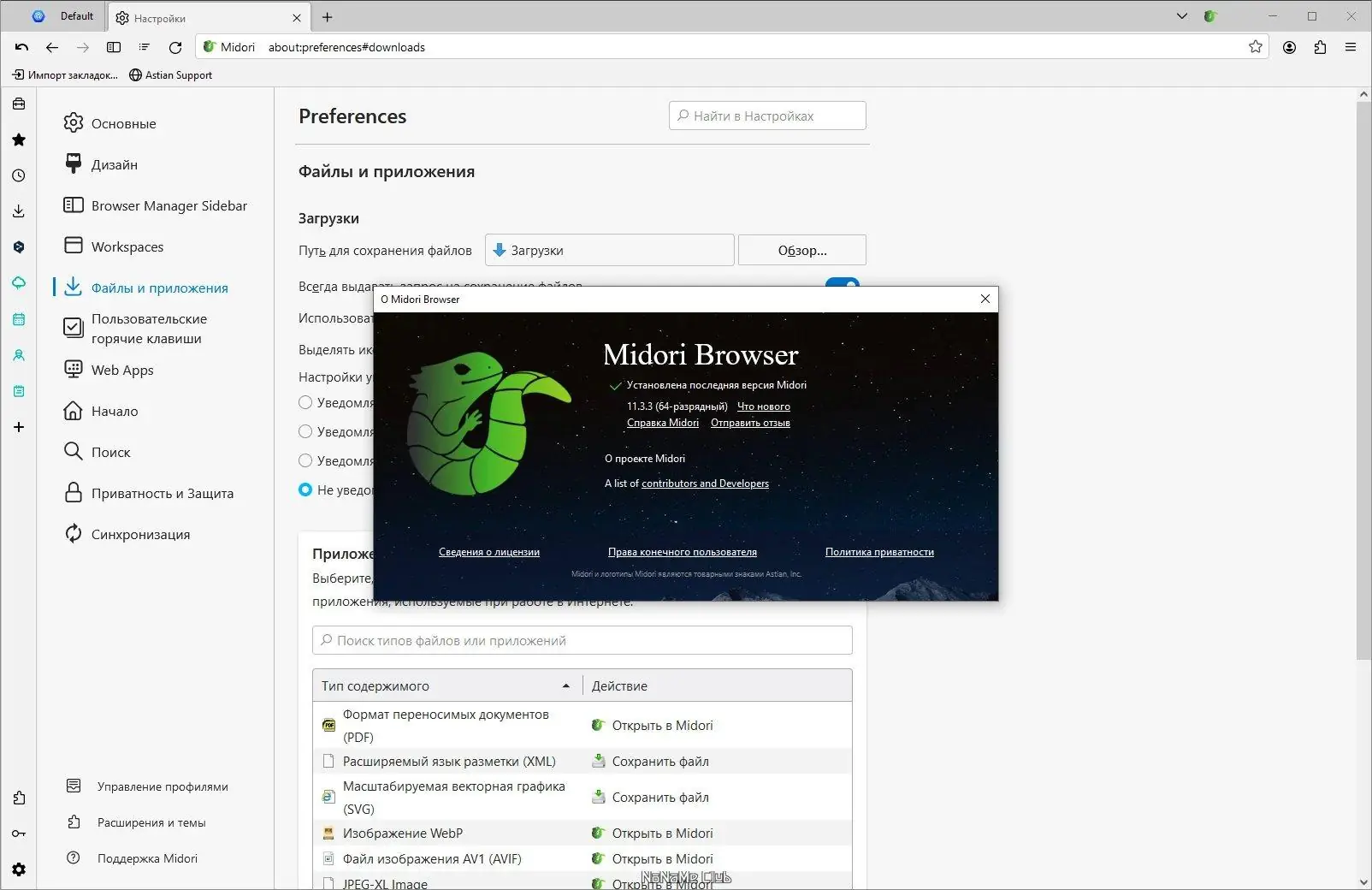Click the file type search field

click(x=583, y=640)
